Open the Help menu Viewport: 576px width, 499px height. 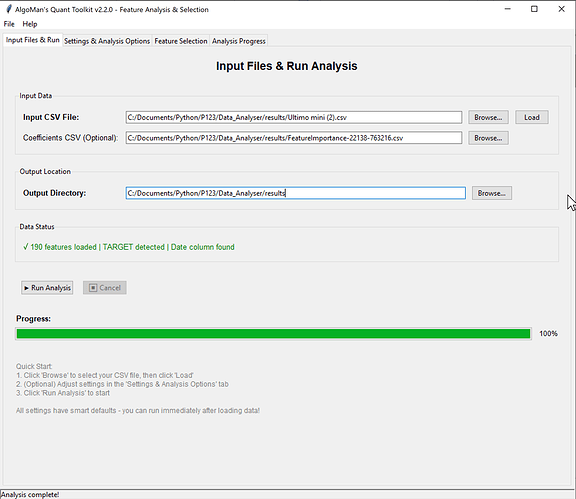click(30, 24)
